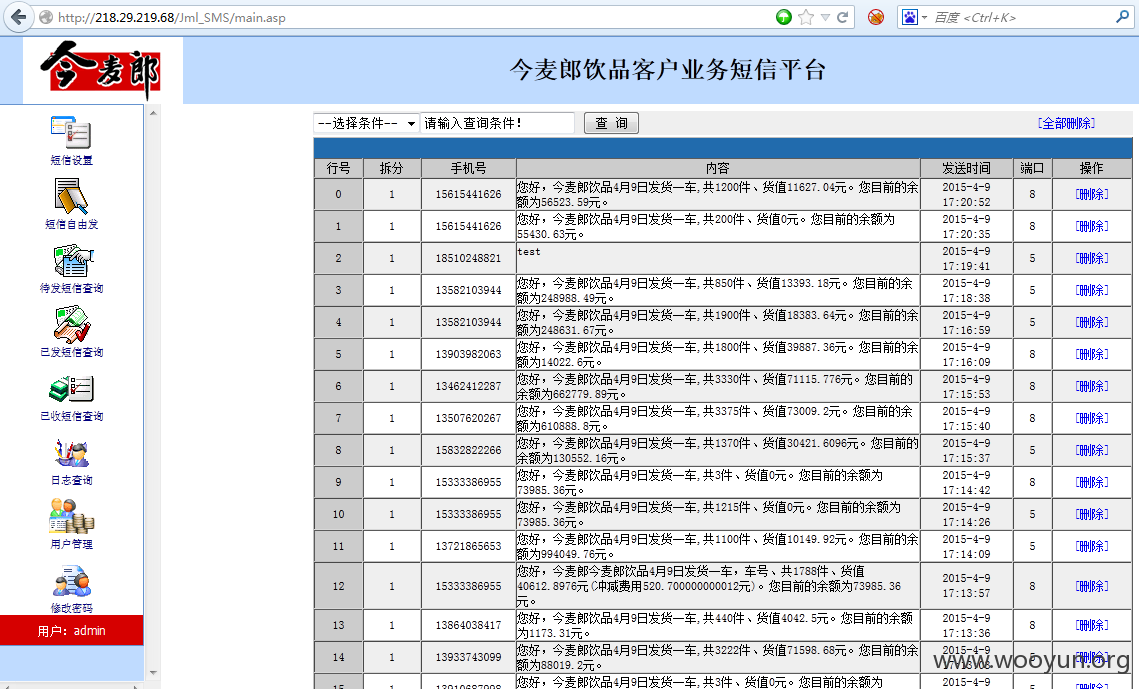Delete row 9 via its 删除 link
Image resolution: width=1139 pixels, height=689 pixels.
1092,482
